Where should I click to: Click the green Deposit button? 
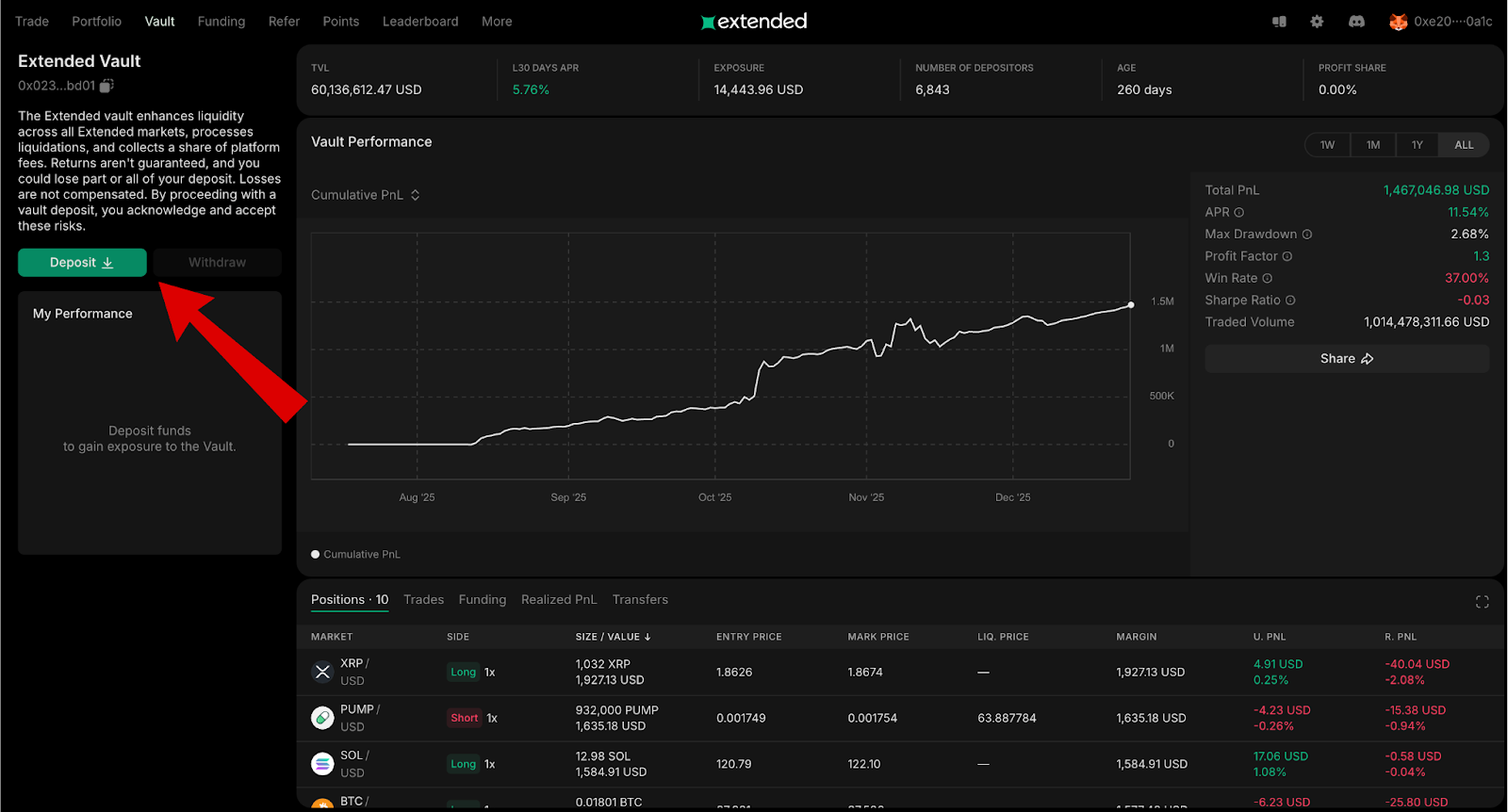click(82, 263)
